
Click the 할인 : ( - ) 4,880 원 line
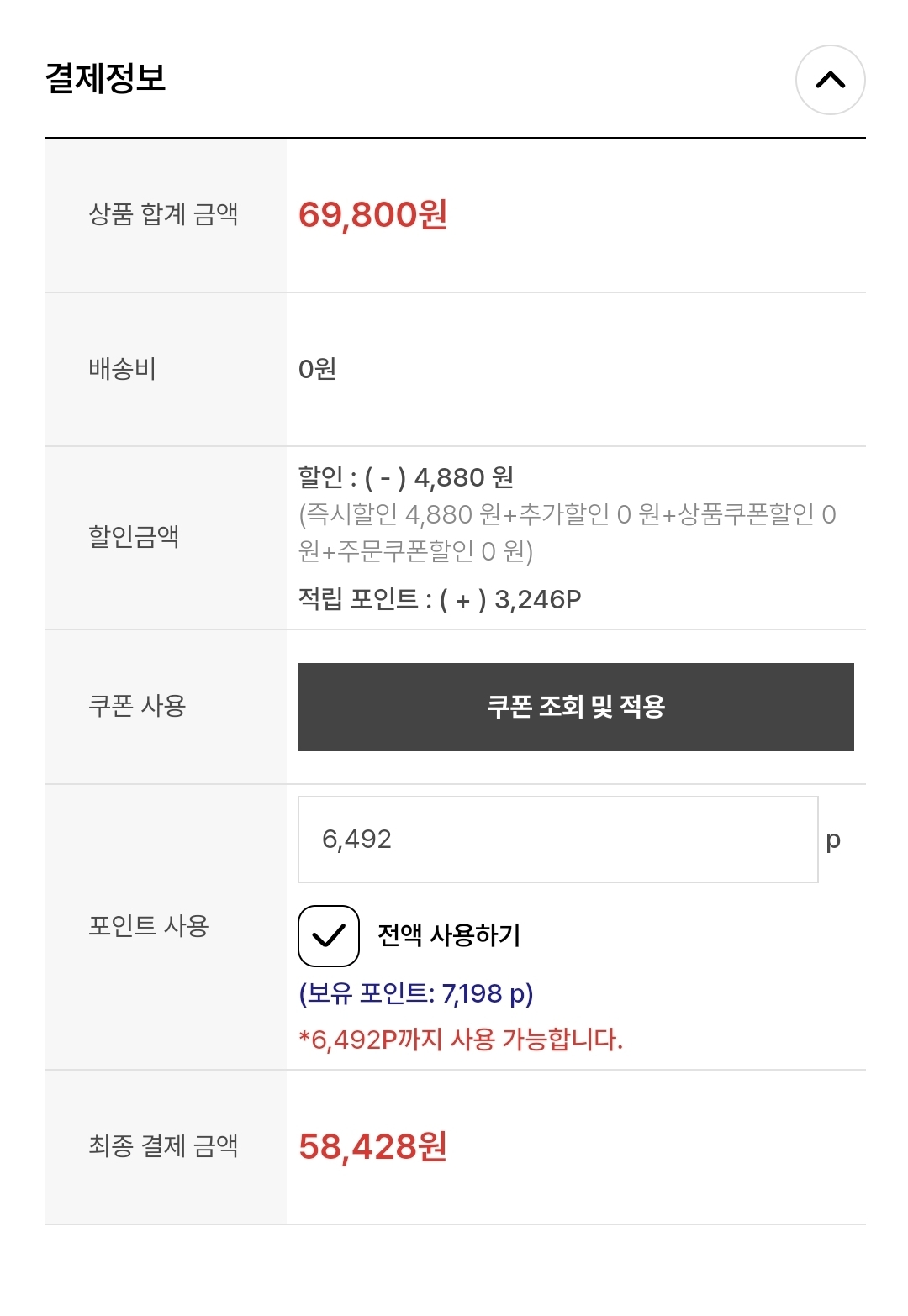click(406, 477)
